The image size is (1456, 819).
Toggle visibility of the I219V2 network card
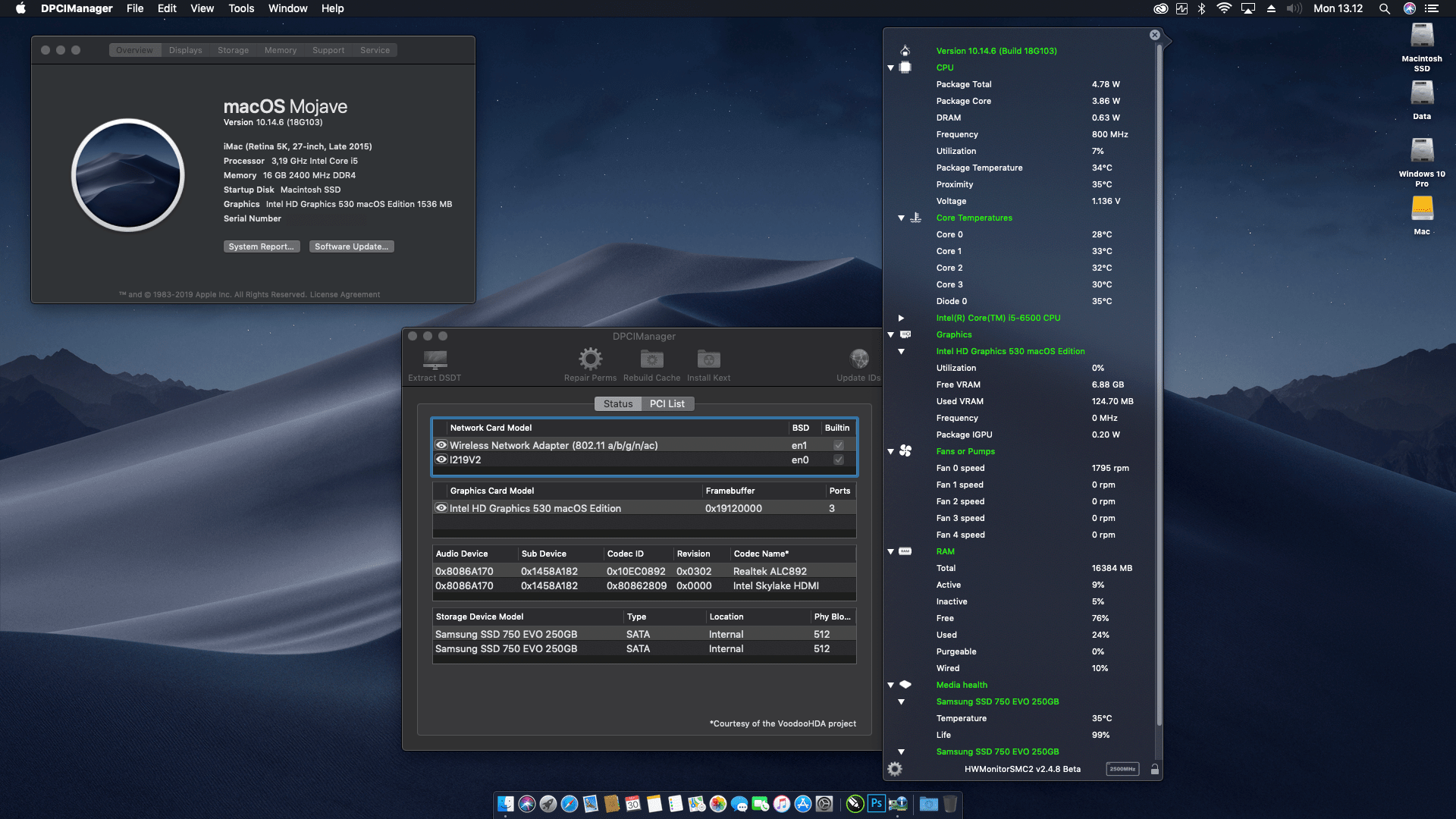[x=441, y=460]
